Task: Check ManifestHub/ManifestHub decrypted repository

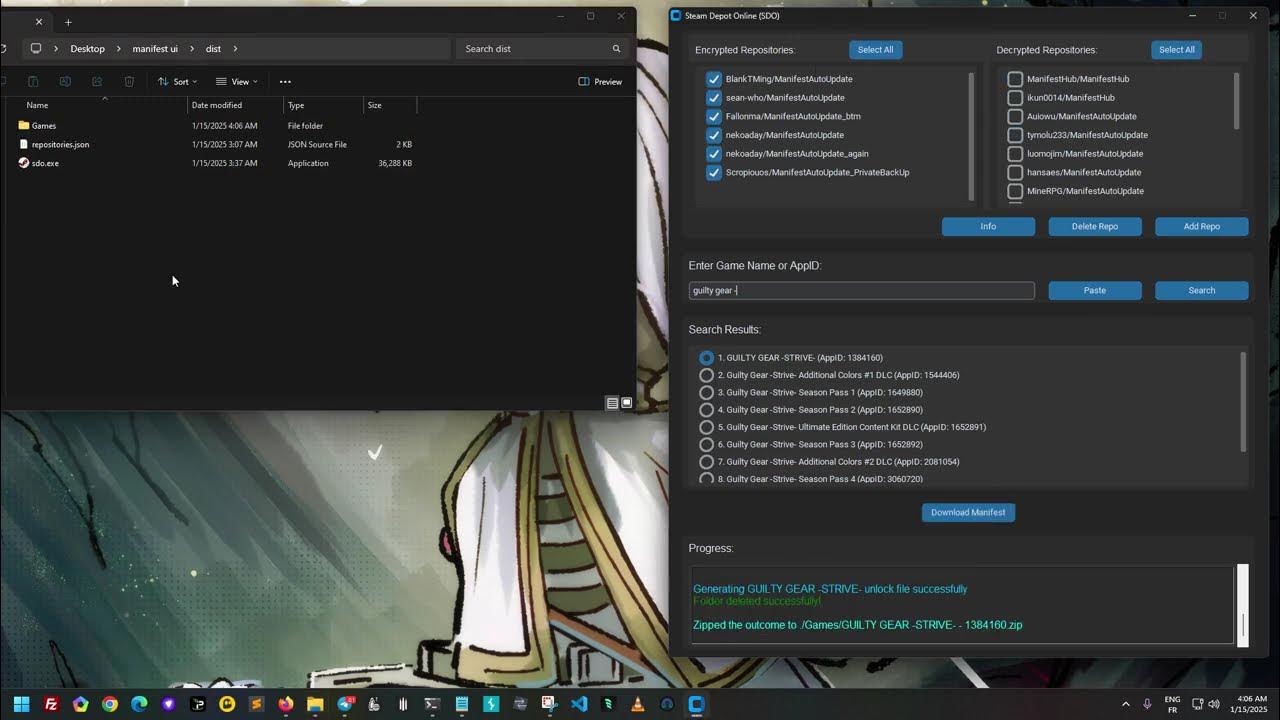Action: pos(1015,79)
